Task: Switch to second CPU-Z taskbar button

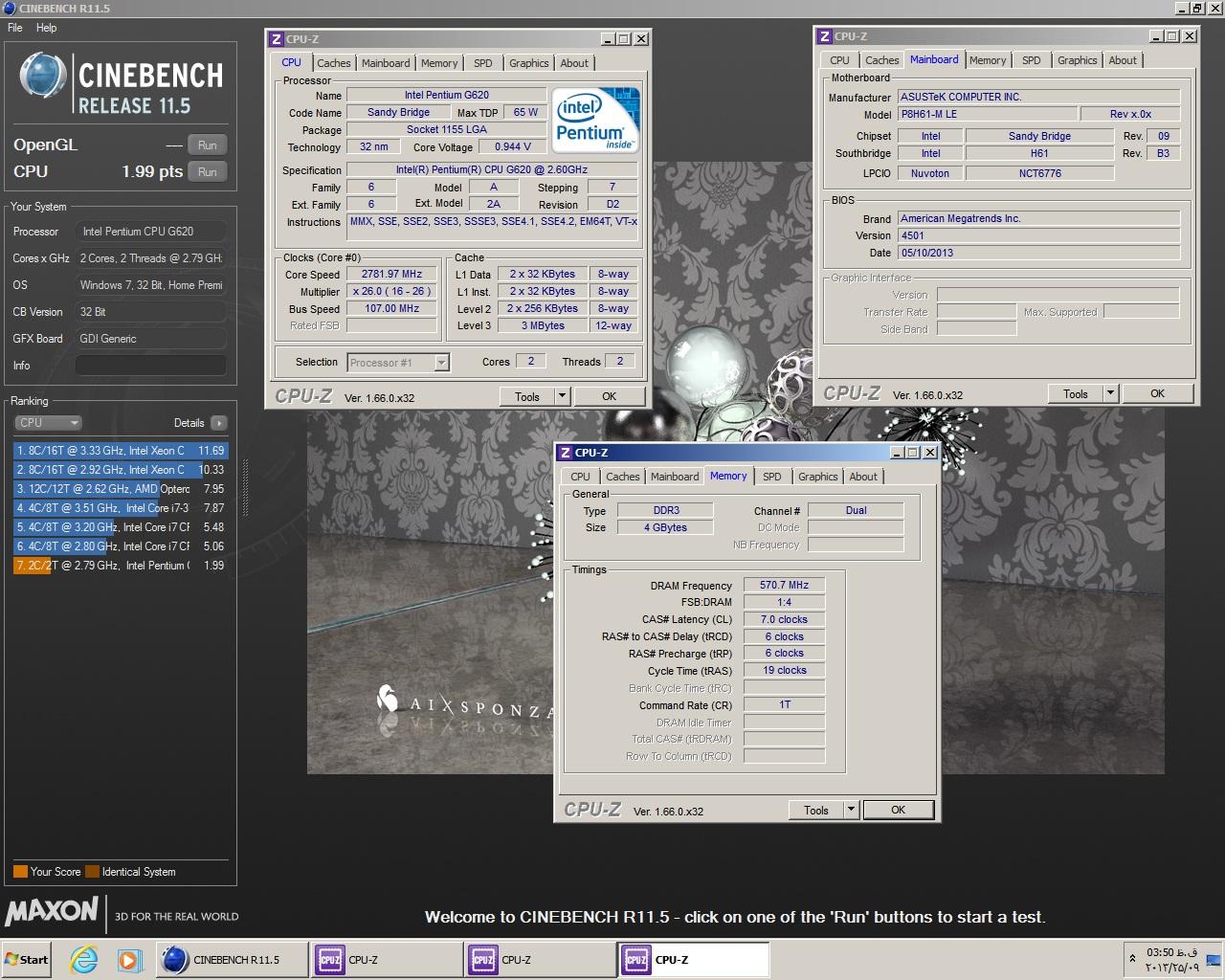Action: click(540, 960)
